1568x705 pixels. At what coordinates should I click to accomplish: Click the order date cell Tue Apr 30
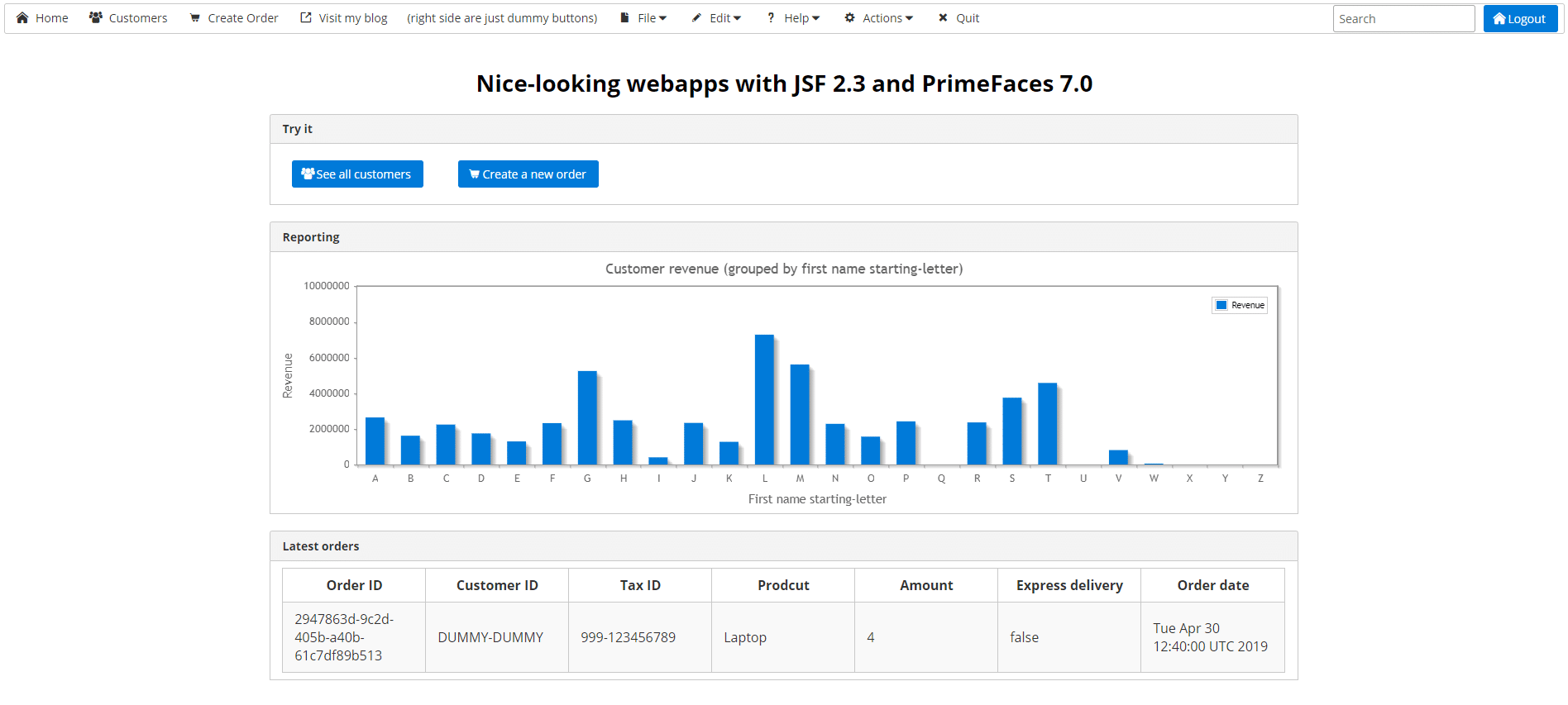pos(1213,637)
